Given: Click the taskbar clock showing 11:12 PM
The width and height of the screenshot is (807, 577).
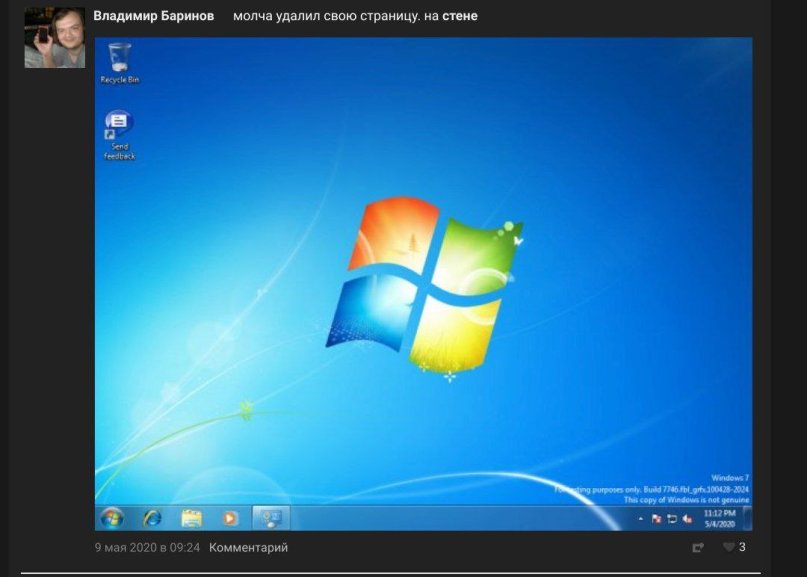Looking at the screenshot, I should click(x=720, y=518).
